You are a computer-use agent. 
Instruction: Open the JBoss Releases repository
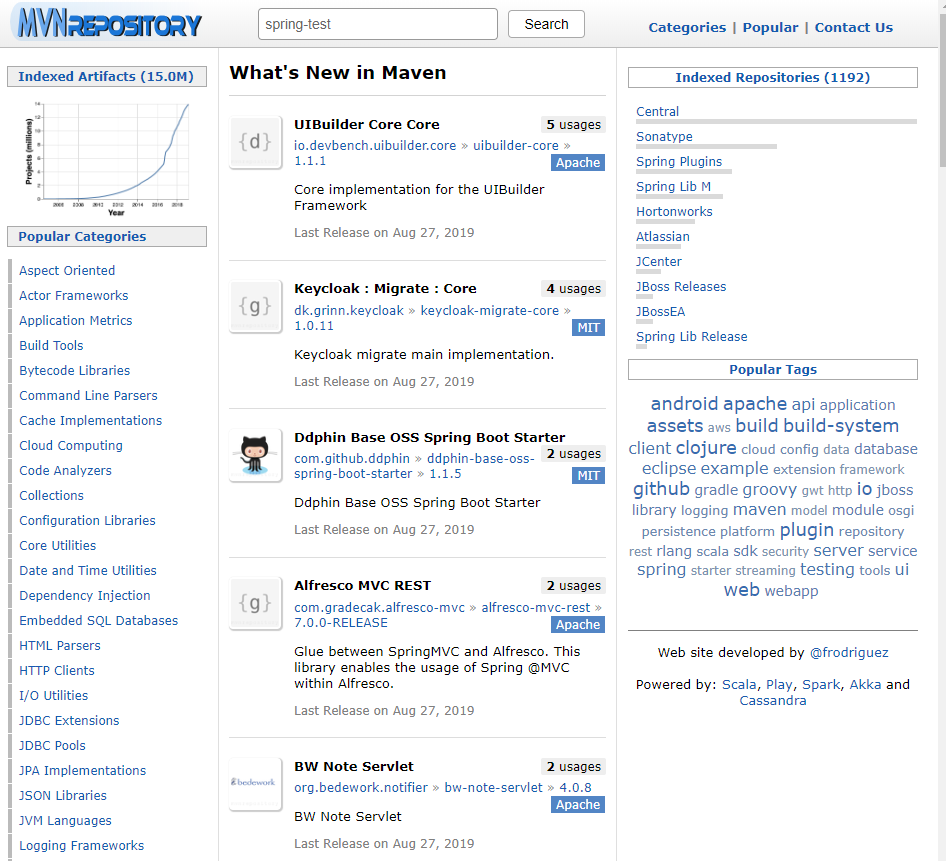681,287
